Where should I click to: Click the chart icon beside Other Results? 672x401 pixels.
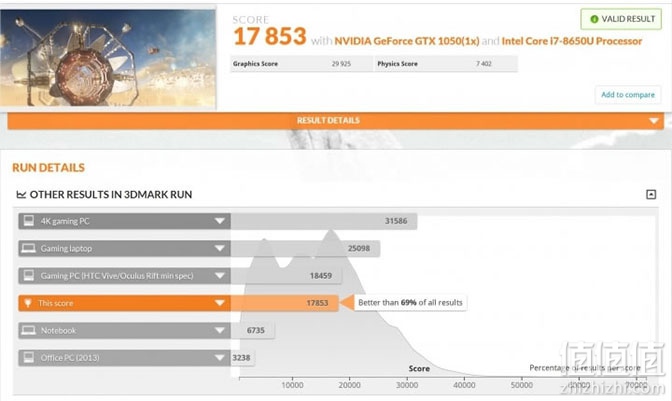point(21,195)
